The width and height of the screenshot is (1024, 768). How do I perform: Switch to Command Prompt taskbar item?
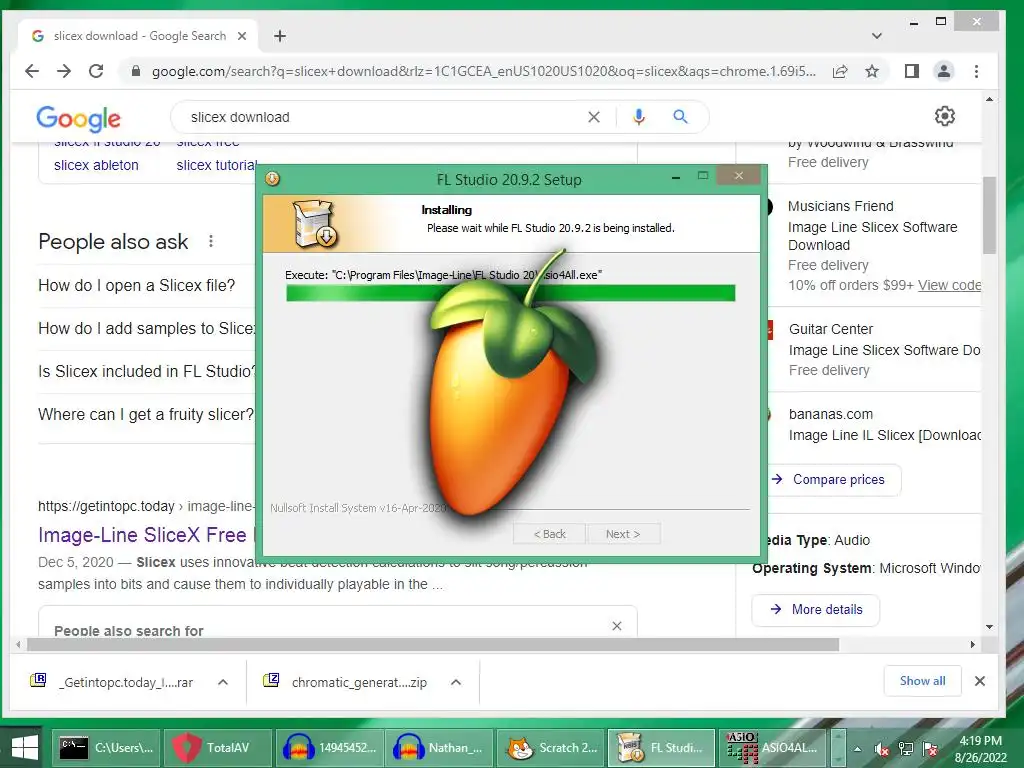(x=105, y=748)
